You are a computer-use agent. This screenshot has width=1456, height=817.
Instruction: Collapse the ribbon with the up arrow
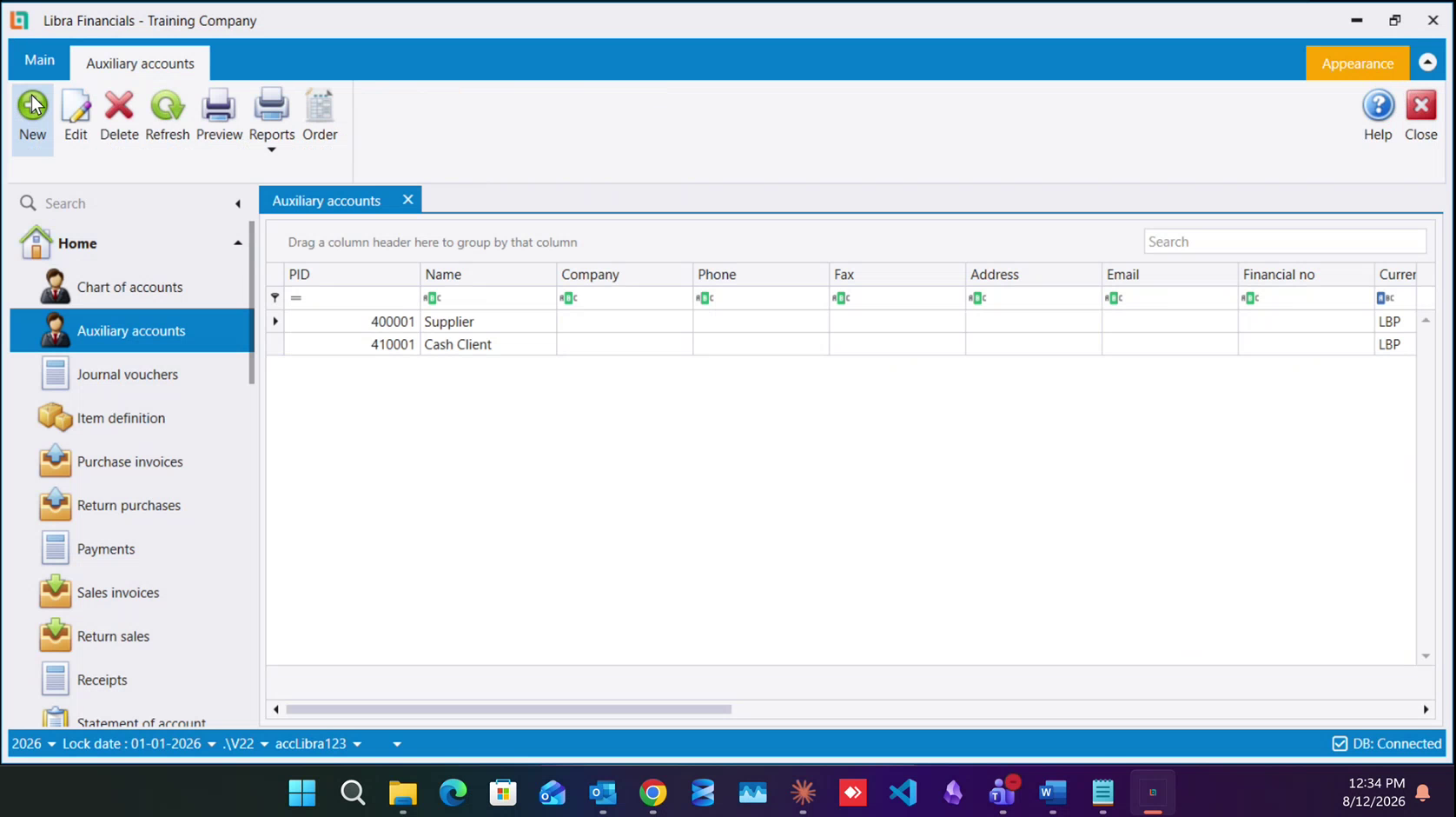tap(1427, 63)
